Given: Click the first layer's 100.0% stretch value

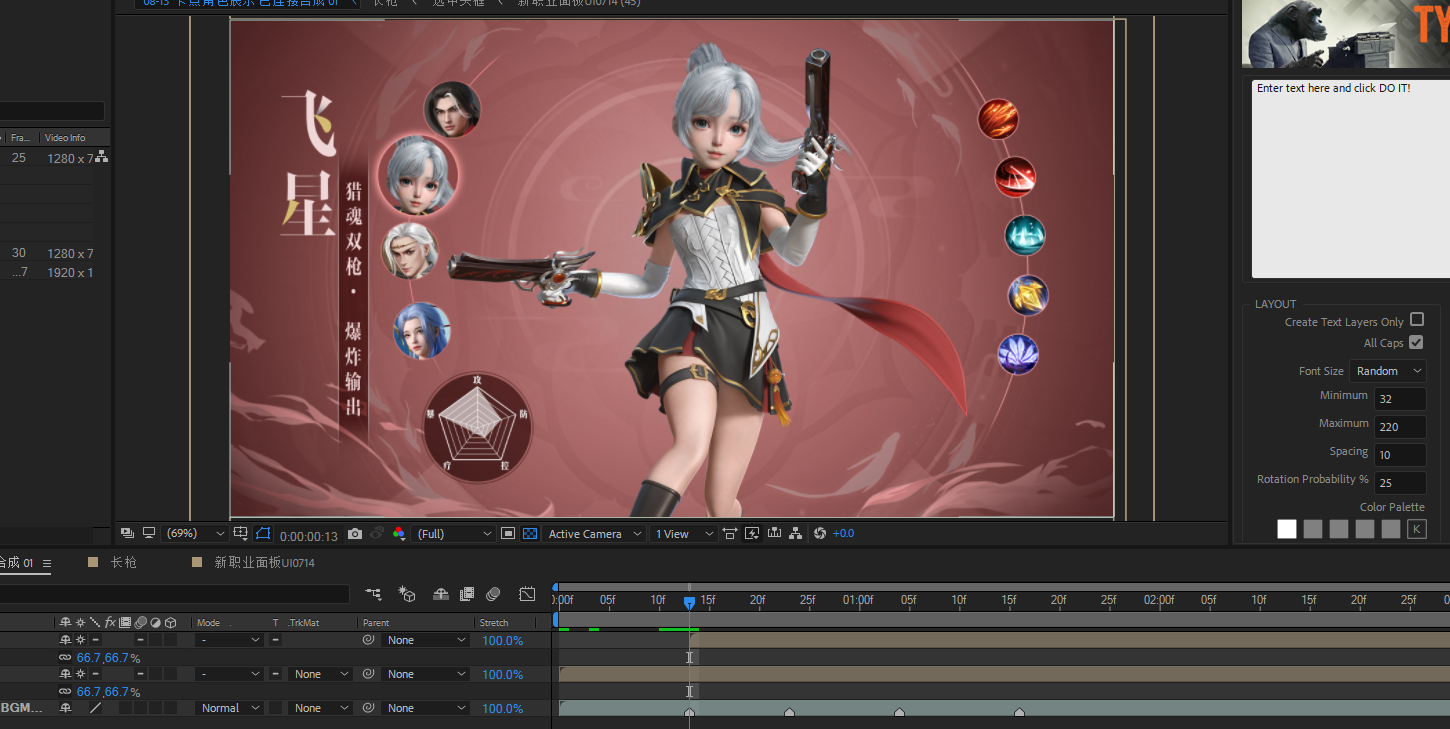Looking at the screenshot, I should click(502, 640).
